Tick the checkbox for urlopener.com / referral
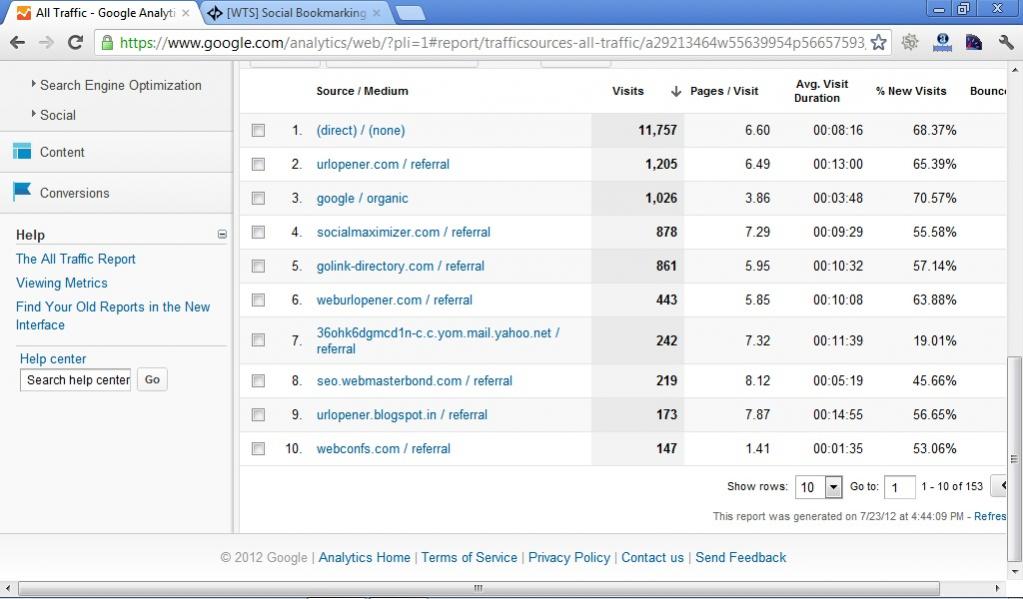This screenshot has height=599, width=1023. click(258, 164)
